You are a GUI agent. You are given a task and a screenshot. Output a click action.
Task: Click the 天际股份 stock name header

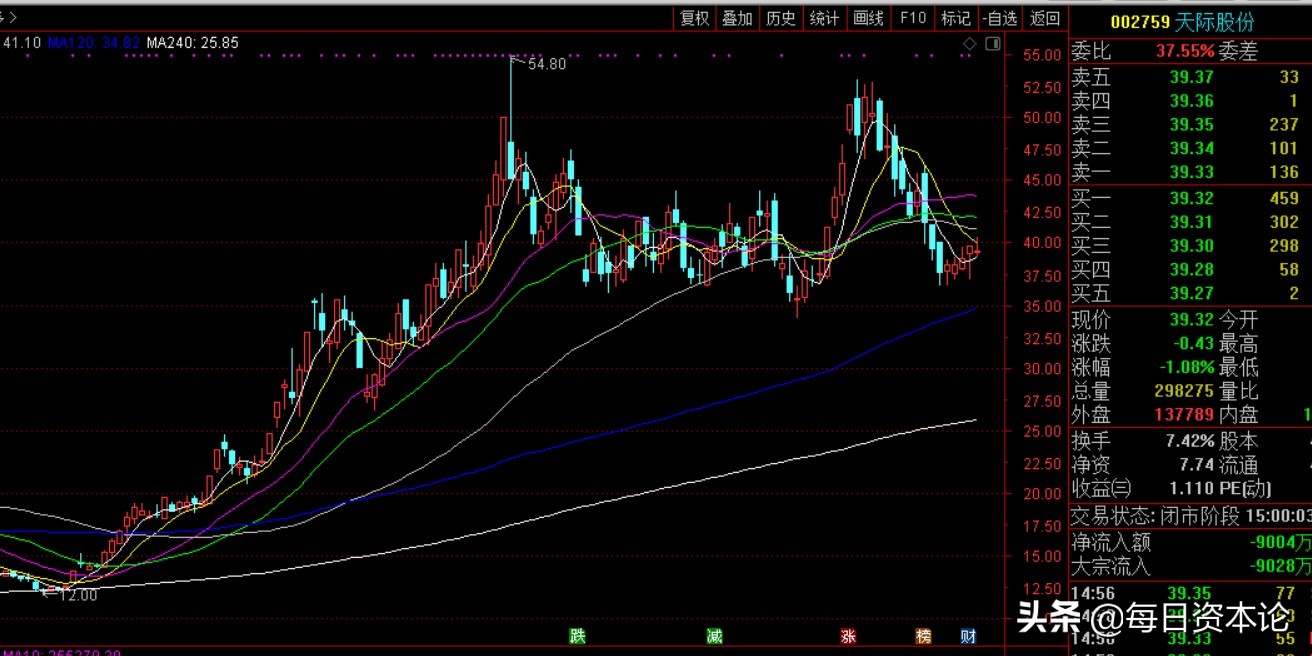click(x=1214, y=22)
